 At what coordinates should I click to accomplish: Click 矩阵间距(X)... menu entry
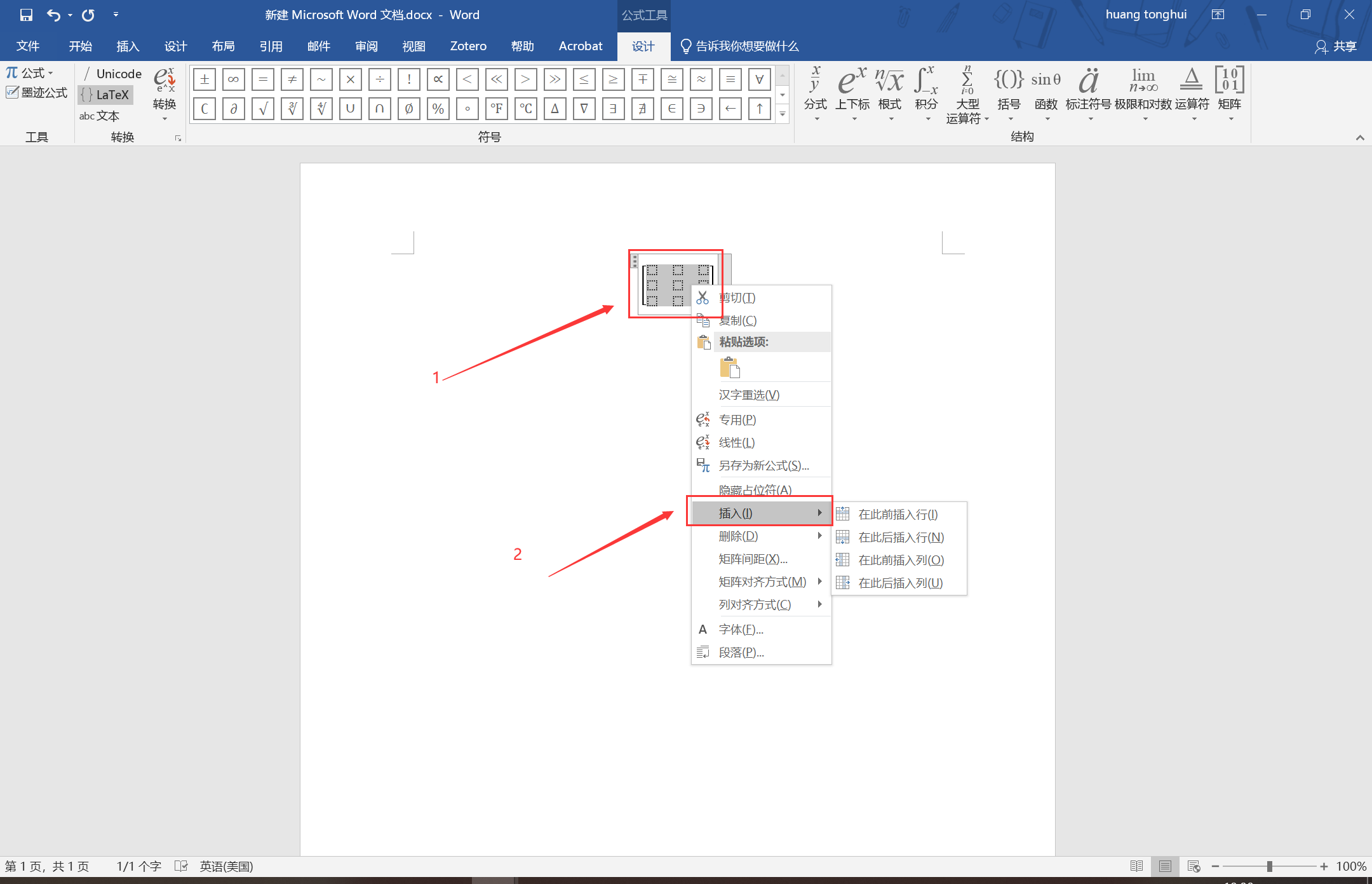(753, 559)
